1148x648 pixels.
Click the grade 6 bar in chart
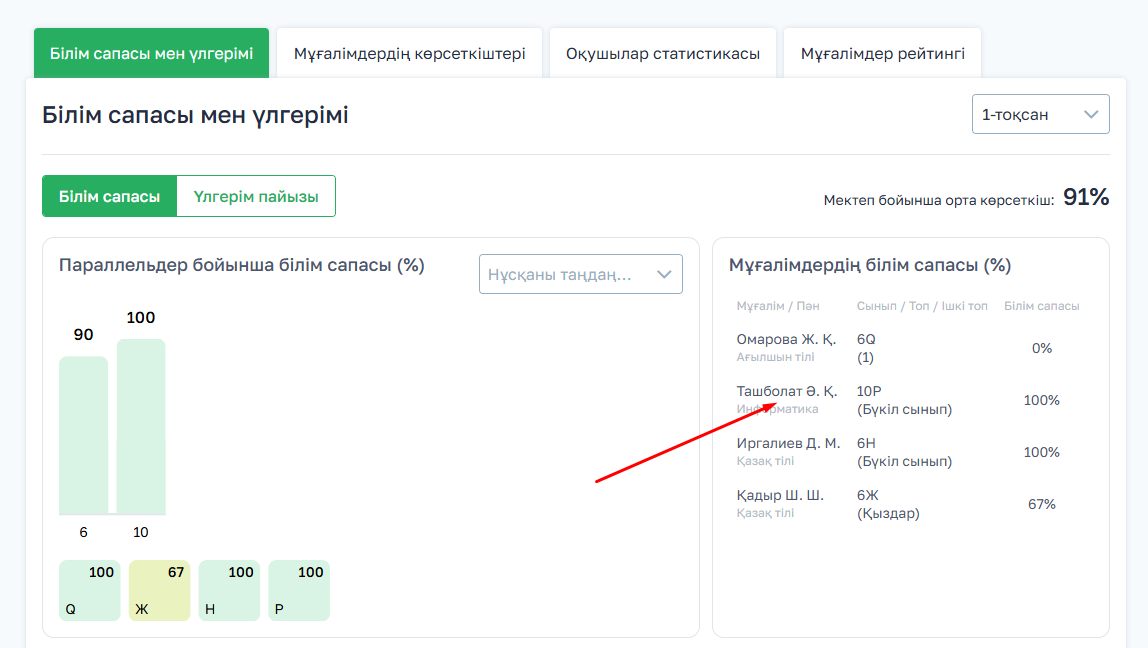(x=83, y=435)
